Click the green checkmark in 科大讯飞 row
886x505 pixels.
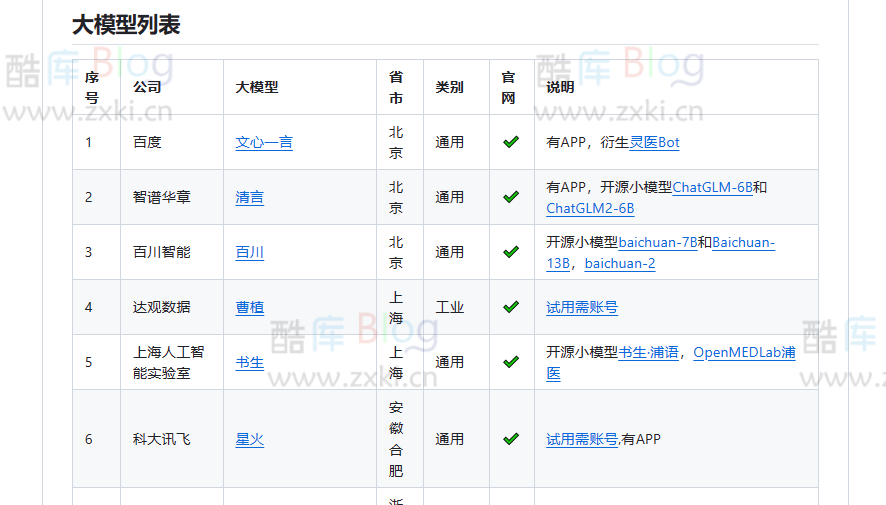(511, 439)
